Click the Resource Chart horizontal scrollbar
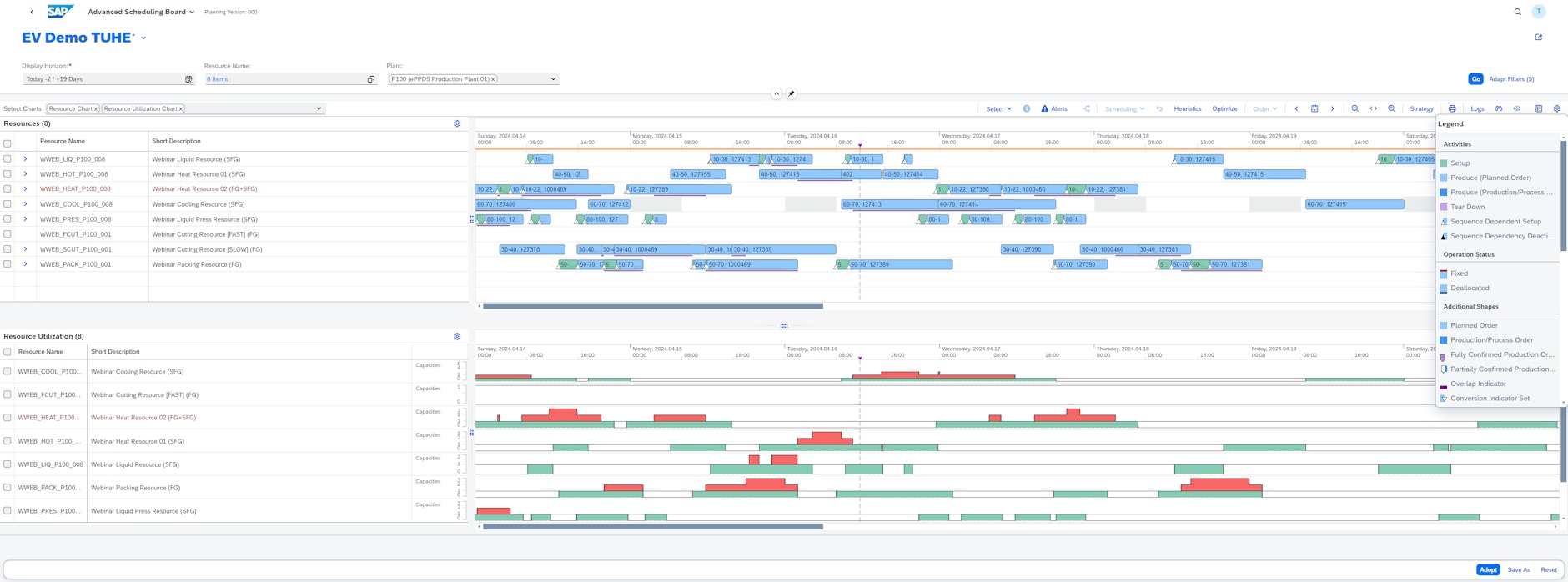1568x582 pixels. (653, 306)
